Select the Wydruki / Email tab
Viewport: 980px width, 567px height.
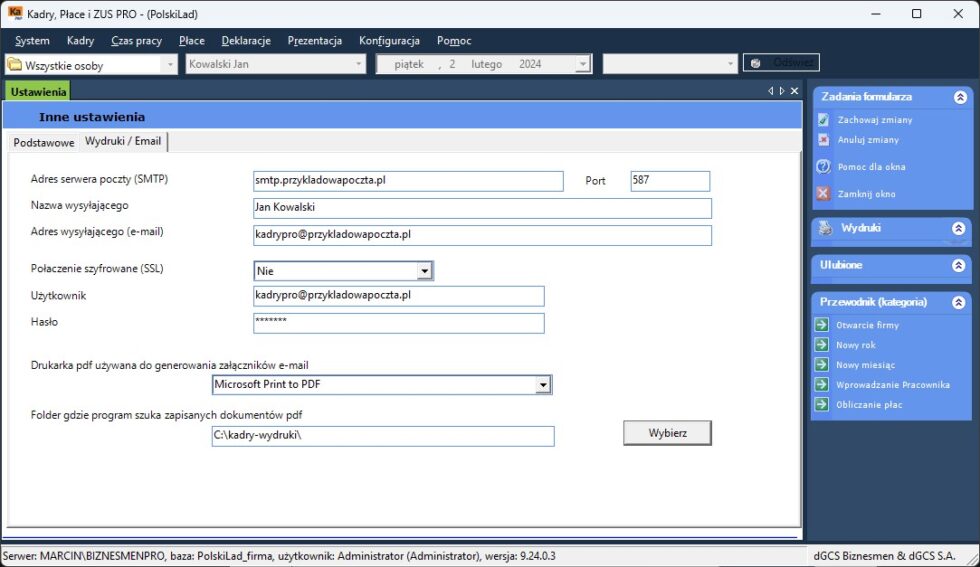click(123, 141)
